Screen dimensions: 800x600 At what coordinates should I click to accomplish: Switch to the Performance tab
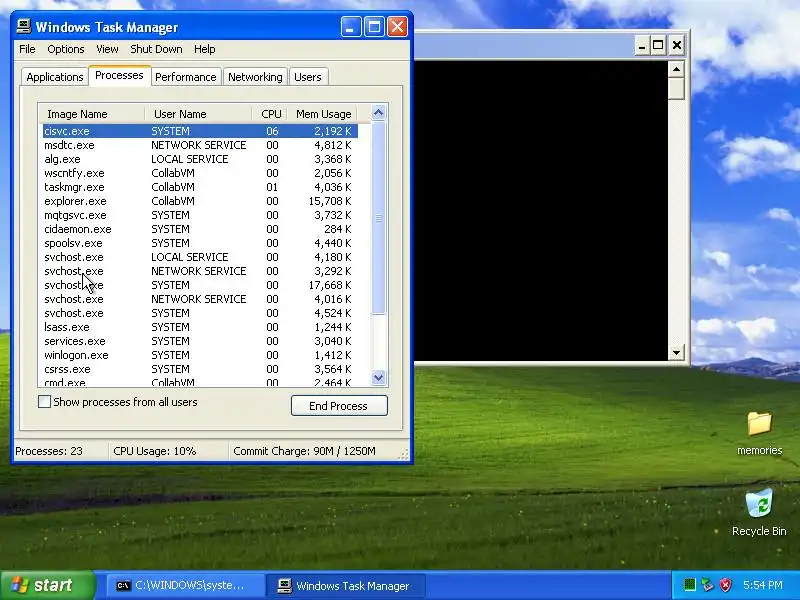(186, 77)
